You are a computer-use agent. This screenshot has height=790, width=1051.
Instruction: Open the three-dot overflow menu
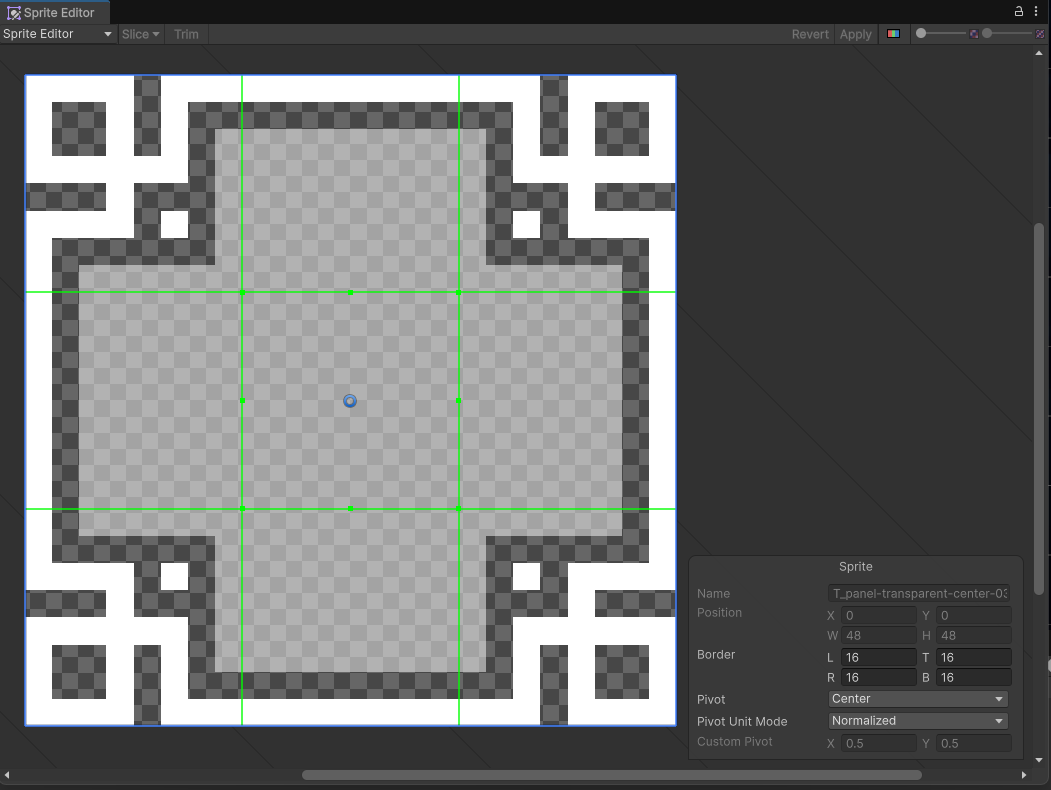(x=1037, y=11)
